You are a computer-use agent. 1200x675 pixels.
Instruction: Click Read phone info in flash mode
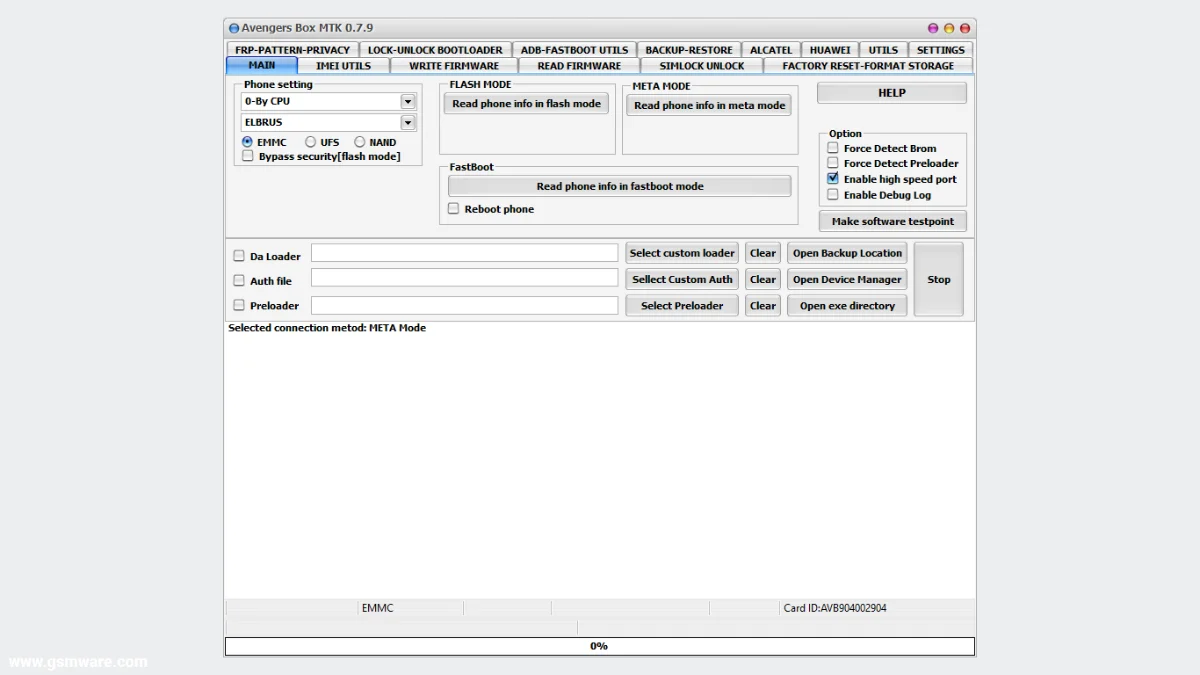click(x=526, y=104)
